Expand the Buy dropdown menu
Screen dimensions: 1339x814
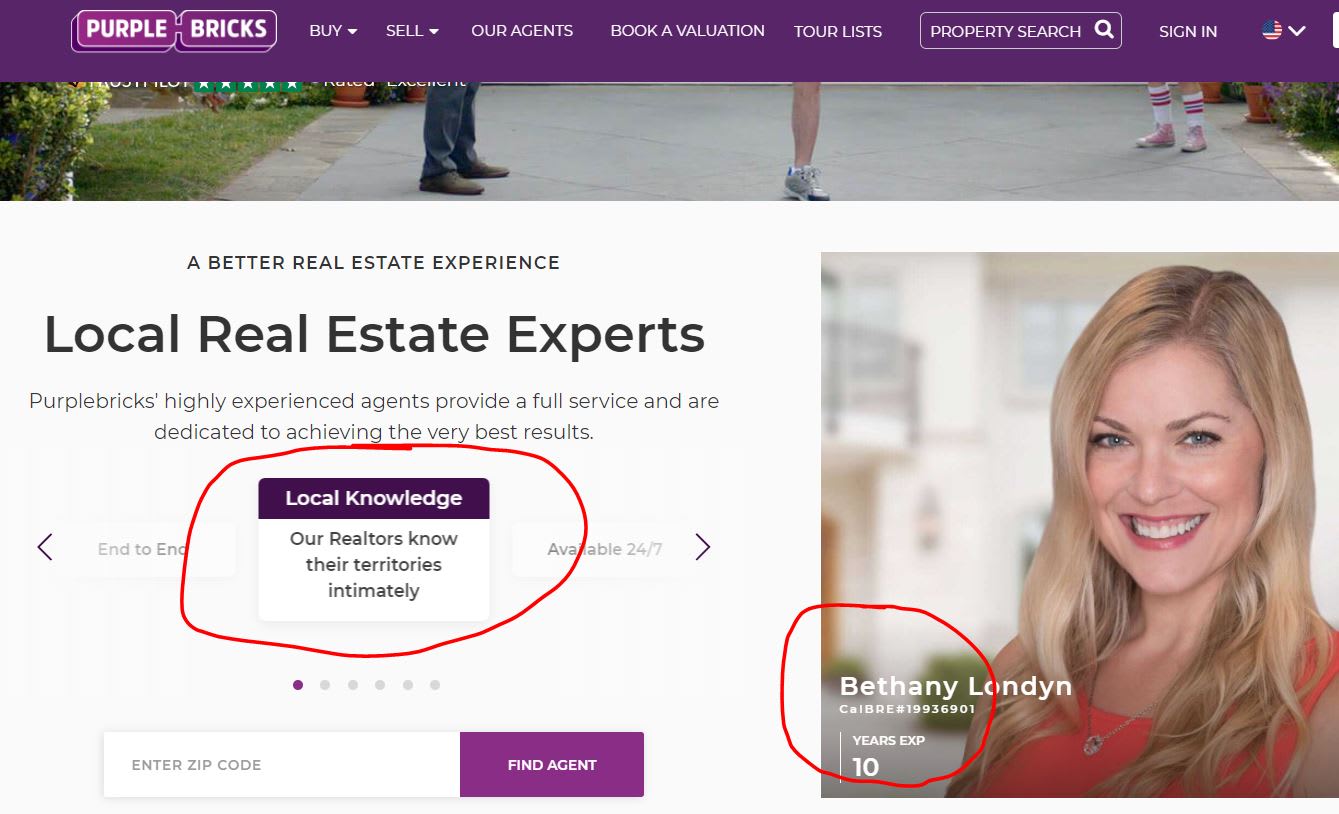(x=333, y=31)
